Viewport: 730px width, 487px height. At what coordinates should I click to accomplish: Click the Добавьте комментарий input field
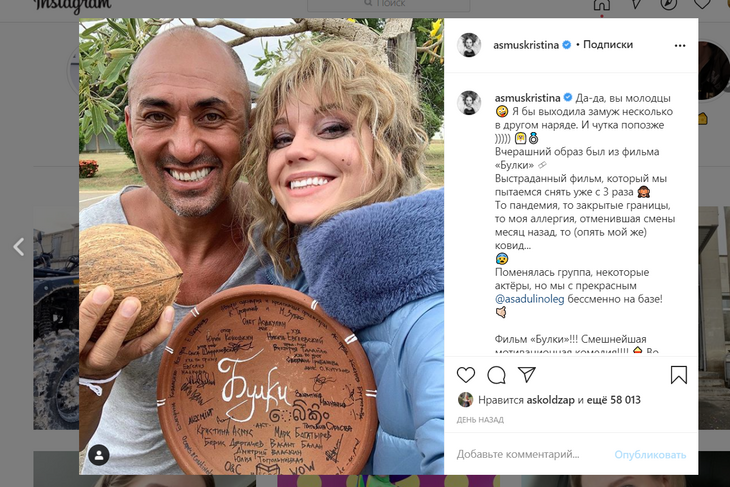(531, 454)
